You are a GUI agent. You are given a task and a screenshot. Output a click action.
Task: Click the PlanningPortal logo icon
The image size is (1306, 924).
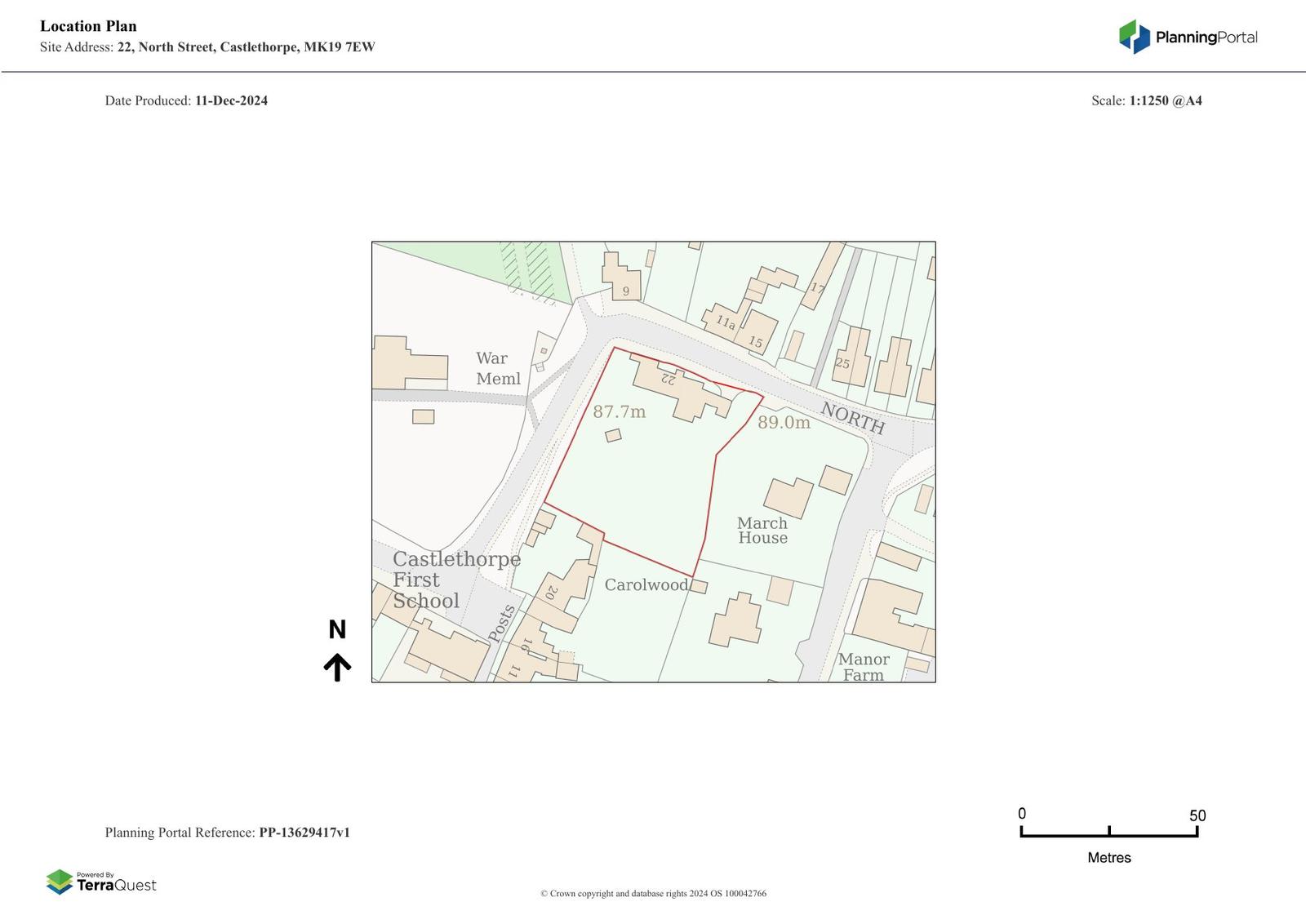point(1134,37)
